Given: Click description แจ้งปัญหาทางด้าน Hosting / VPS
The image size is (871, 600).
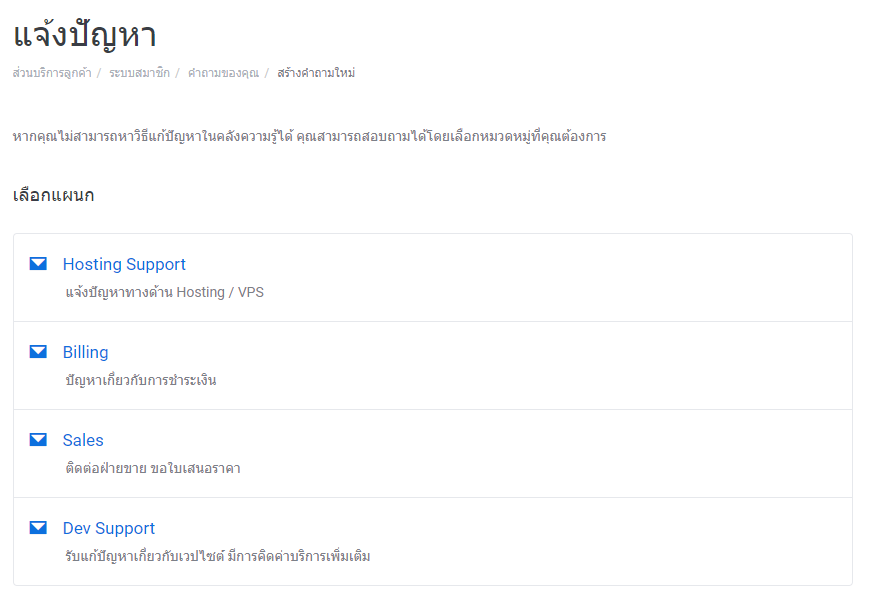Looking at the screenshot, I should [x=164, y=292].
